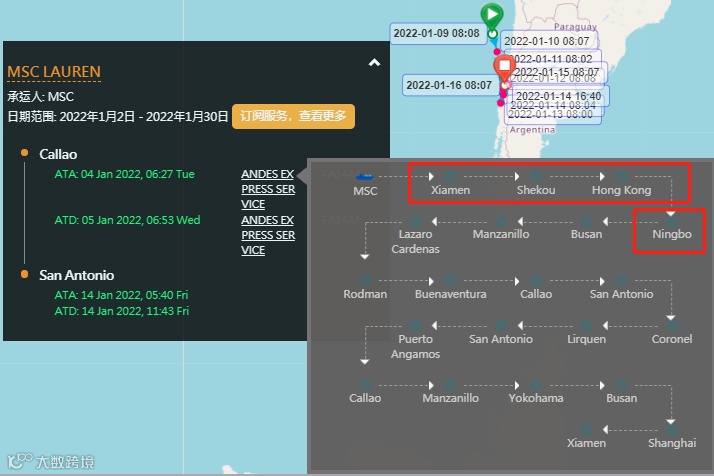714x476 pixels.
Task: Click the carrier line reading 承运人: MSC
Action: [x=41, y=97]
